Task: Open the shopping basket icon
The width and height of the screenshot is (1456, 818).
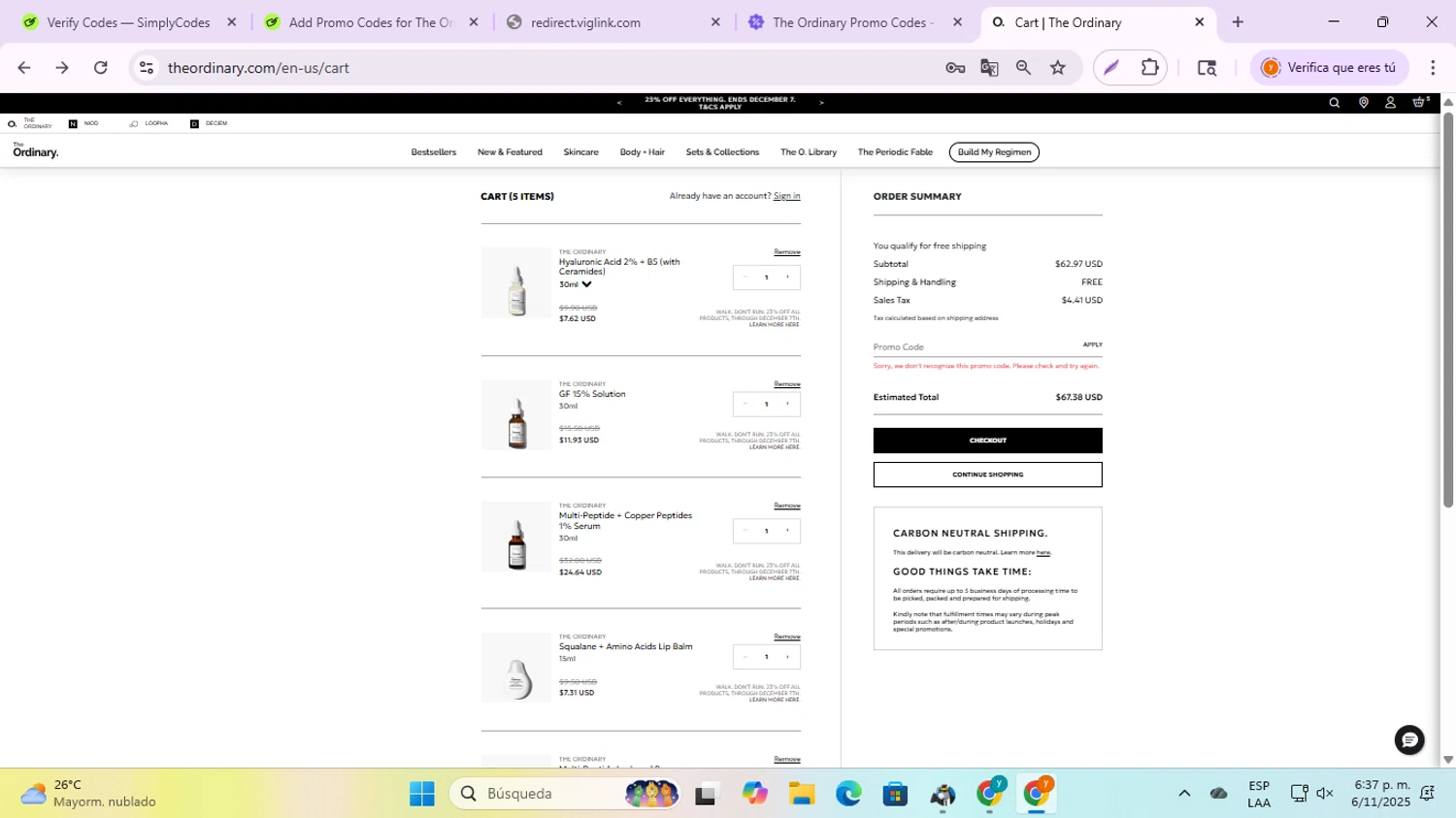Action: tap(1420, 102)
